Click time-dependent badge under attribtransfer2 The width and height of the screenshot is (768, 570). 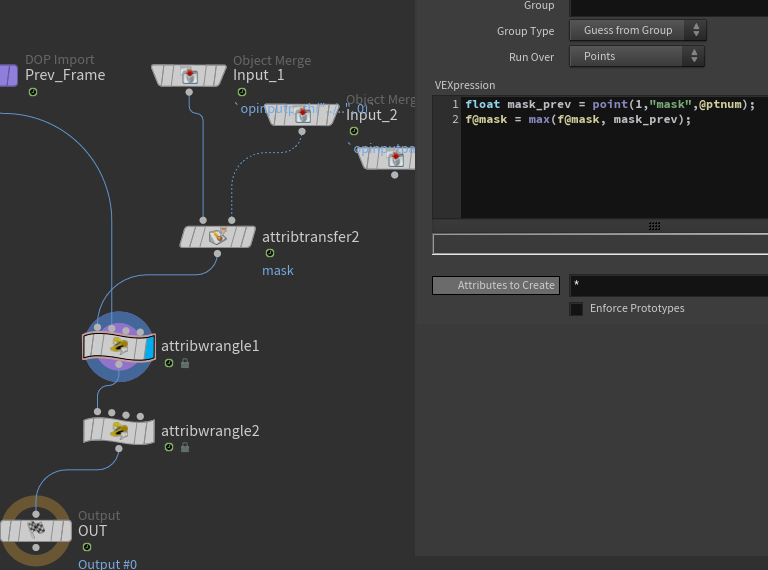click(270, 253)
